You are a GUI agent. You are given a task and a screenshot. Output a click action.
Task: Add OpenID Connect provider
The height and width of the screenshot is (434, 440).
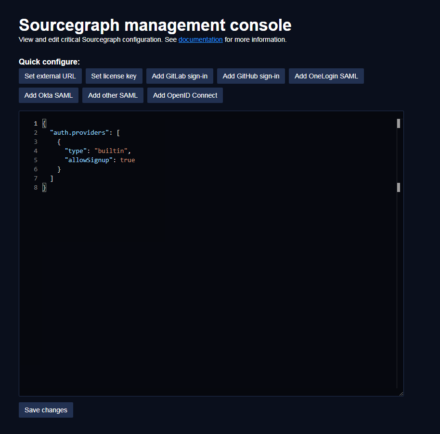pyautogui.click(x=185, y=95)
